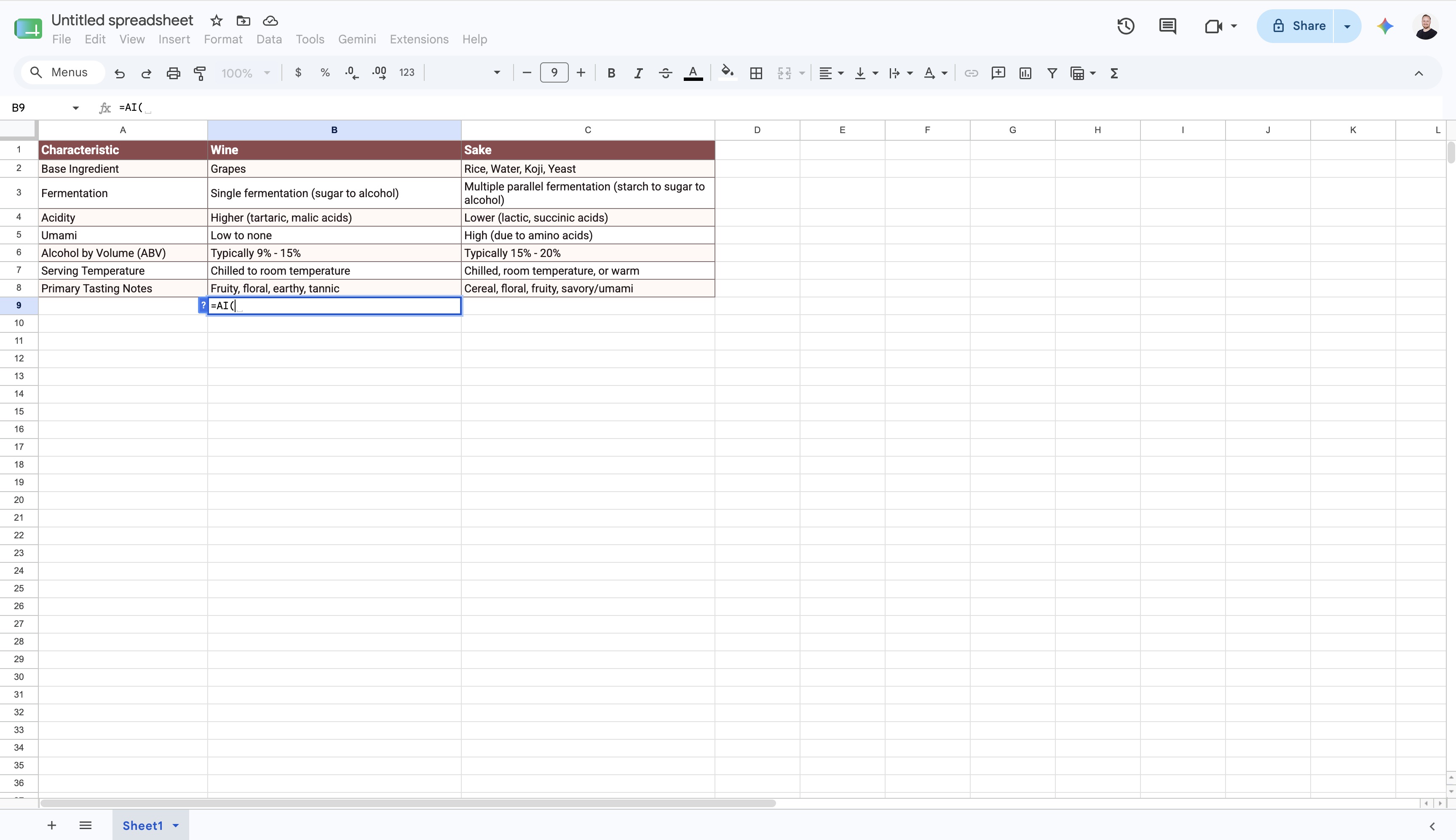Search the Menus box
The image size is (1456, 840).
click(62, 73)
